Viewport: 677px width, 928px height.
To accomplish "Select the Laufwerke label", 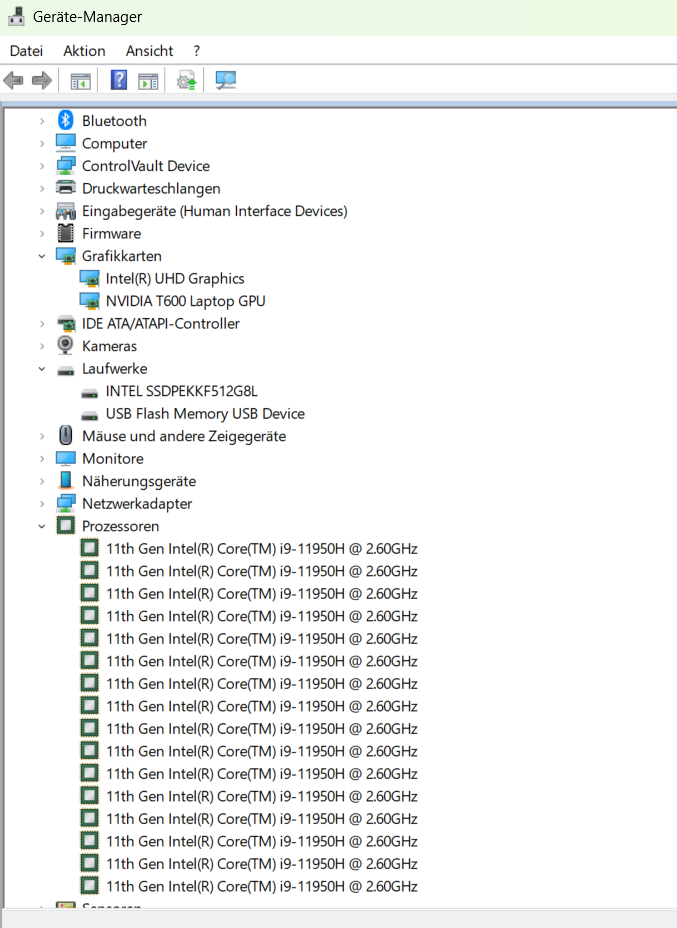I will (114, 368).
